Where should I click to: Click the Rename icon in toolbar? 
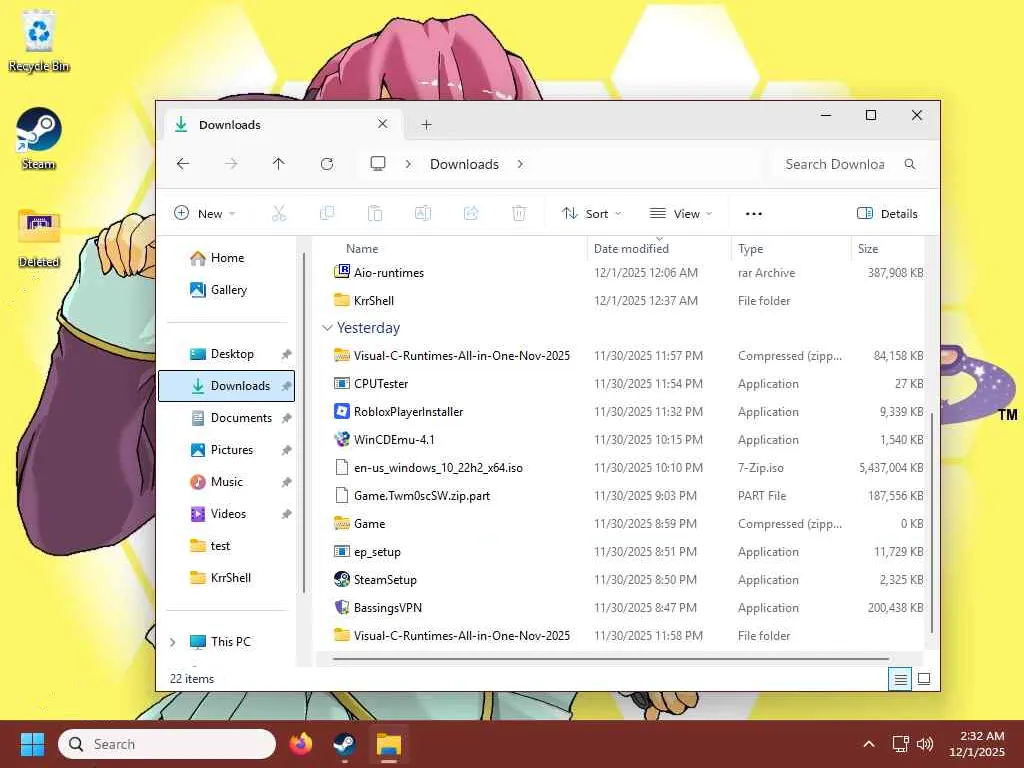(x=423, y=213)
